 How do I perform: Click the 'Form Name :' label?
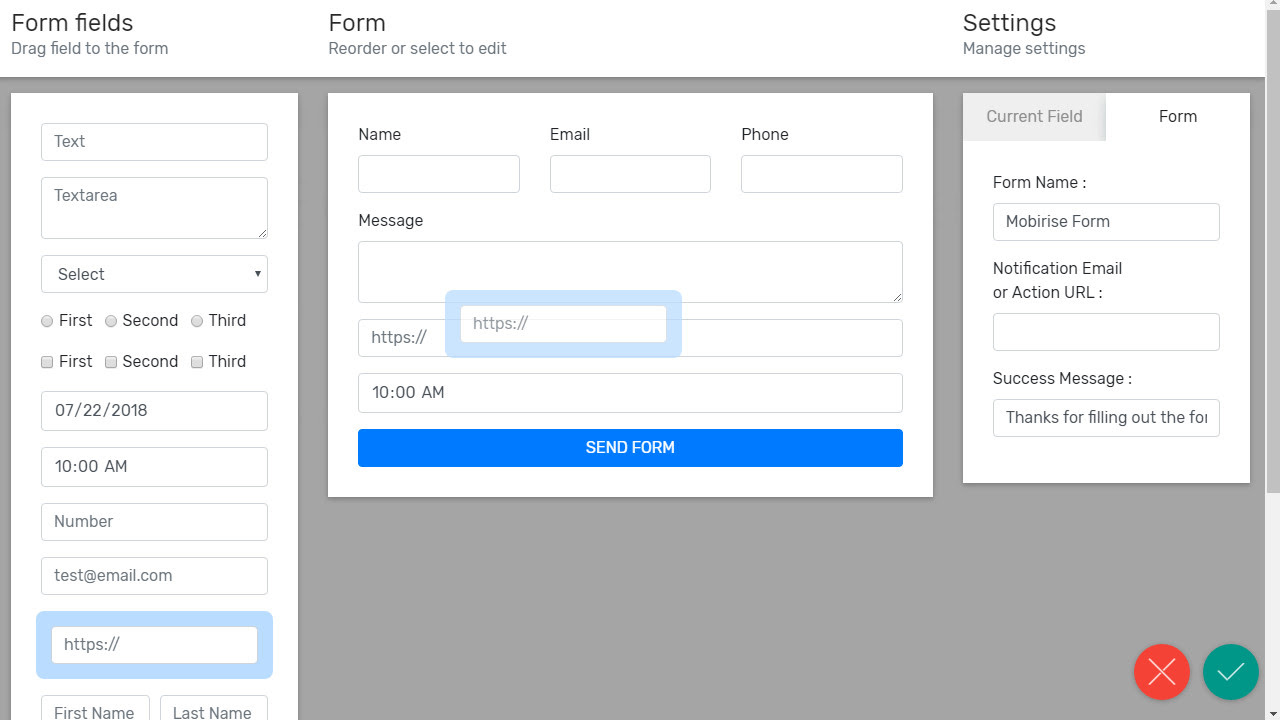[x=1039, y=183]
